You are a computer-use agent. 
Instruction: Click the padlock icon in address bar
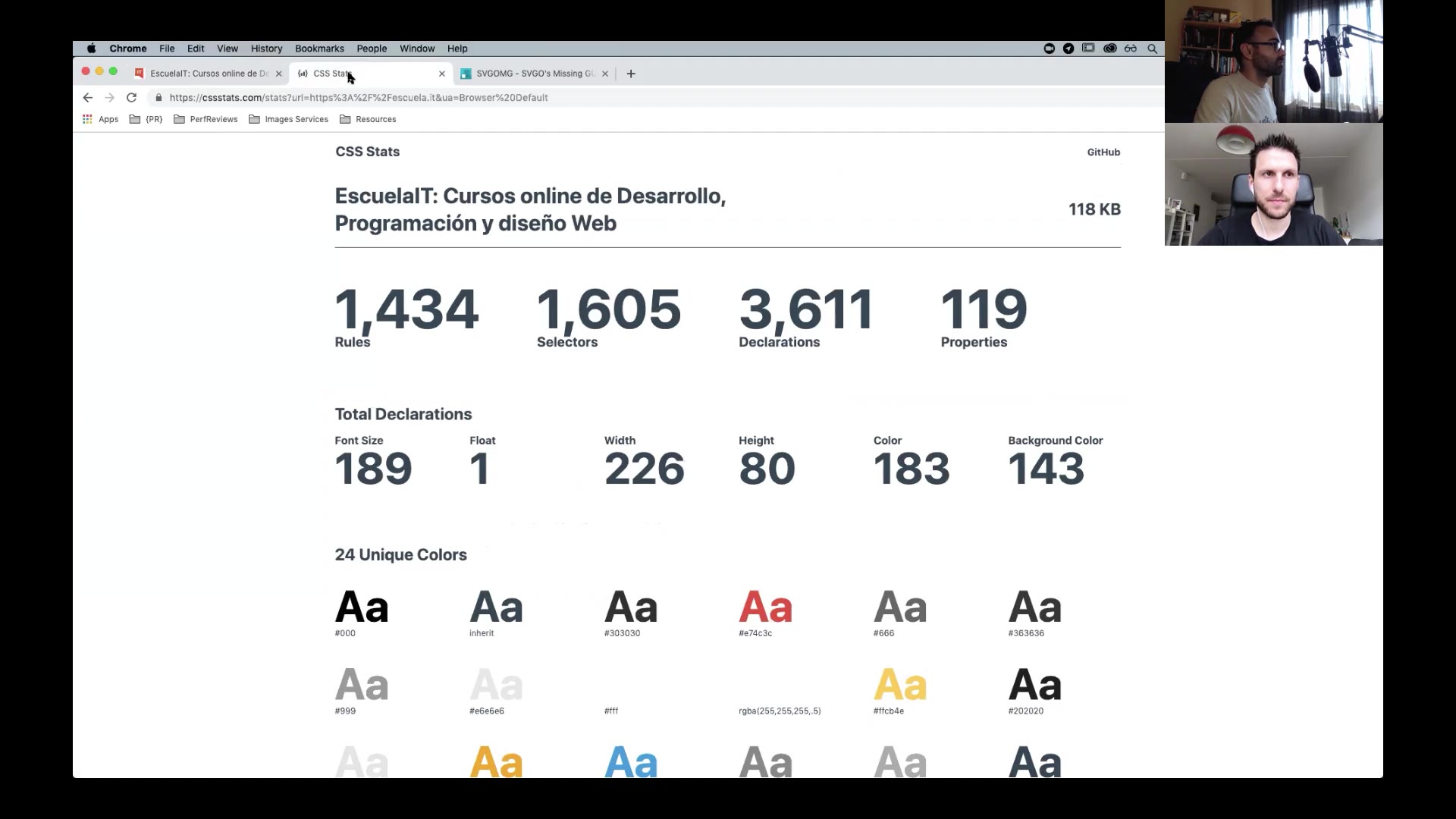[158, 98]
